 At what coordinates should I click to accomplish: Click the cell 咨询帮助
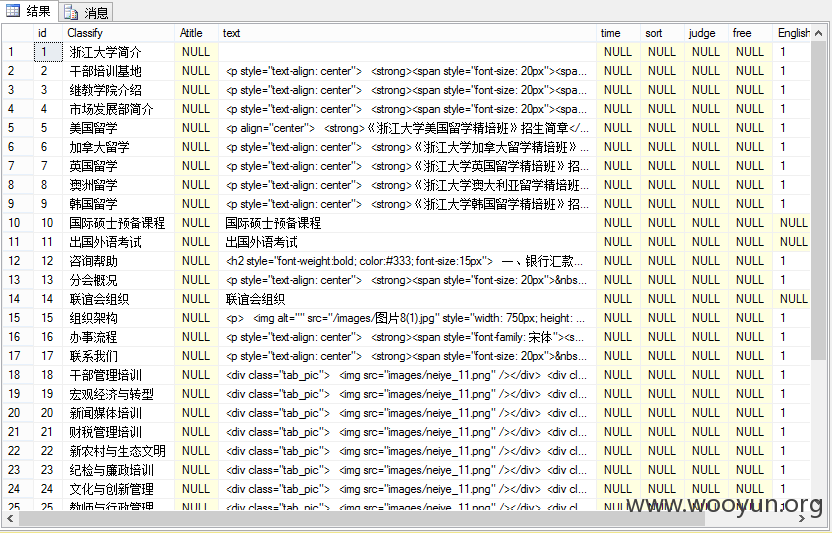tap(118, 261)
